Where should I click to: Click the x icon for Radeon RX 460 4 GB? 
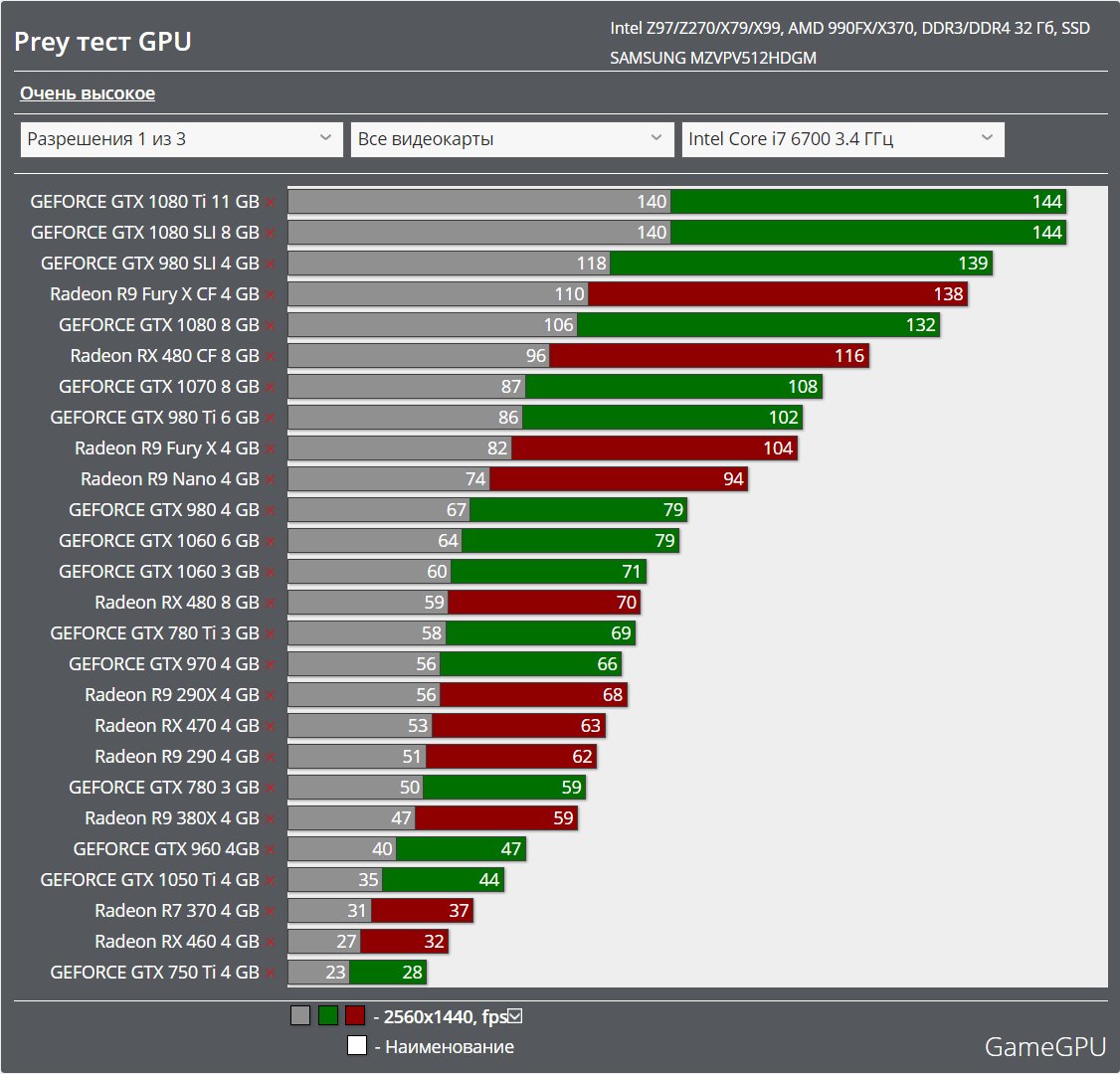[270, 943]
